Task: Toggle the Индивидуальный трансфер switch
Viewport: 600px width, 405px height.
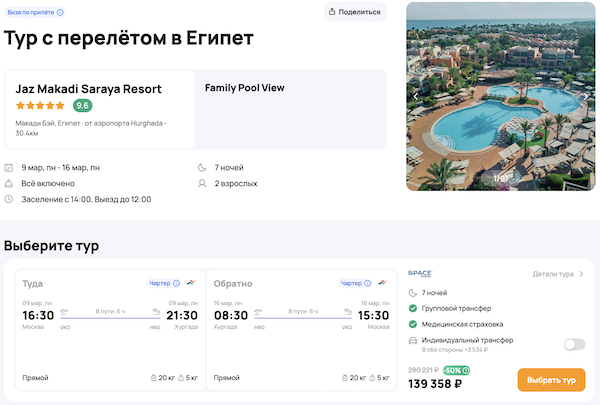Action: pyautogui.click(x=574, y=344)
